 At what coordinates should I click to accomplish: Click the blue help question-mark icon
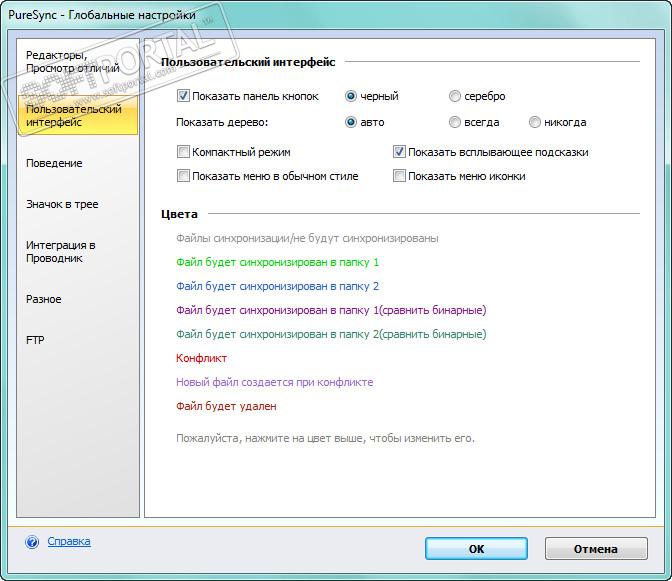point(32,542)
